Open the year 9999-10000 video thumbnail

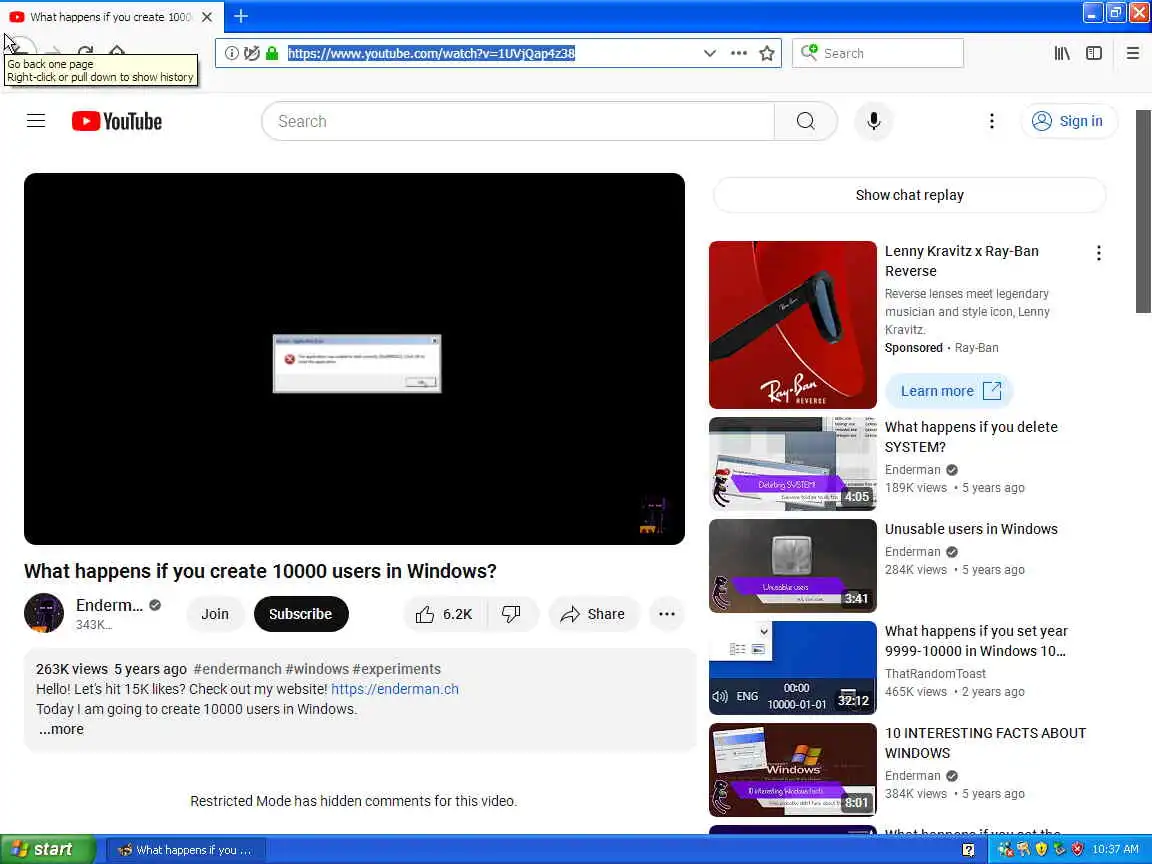point(793,668)
